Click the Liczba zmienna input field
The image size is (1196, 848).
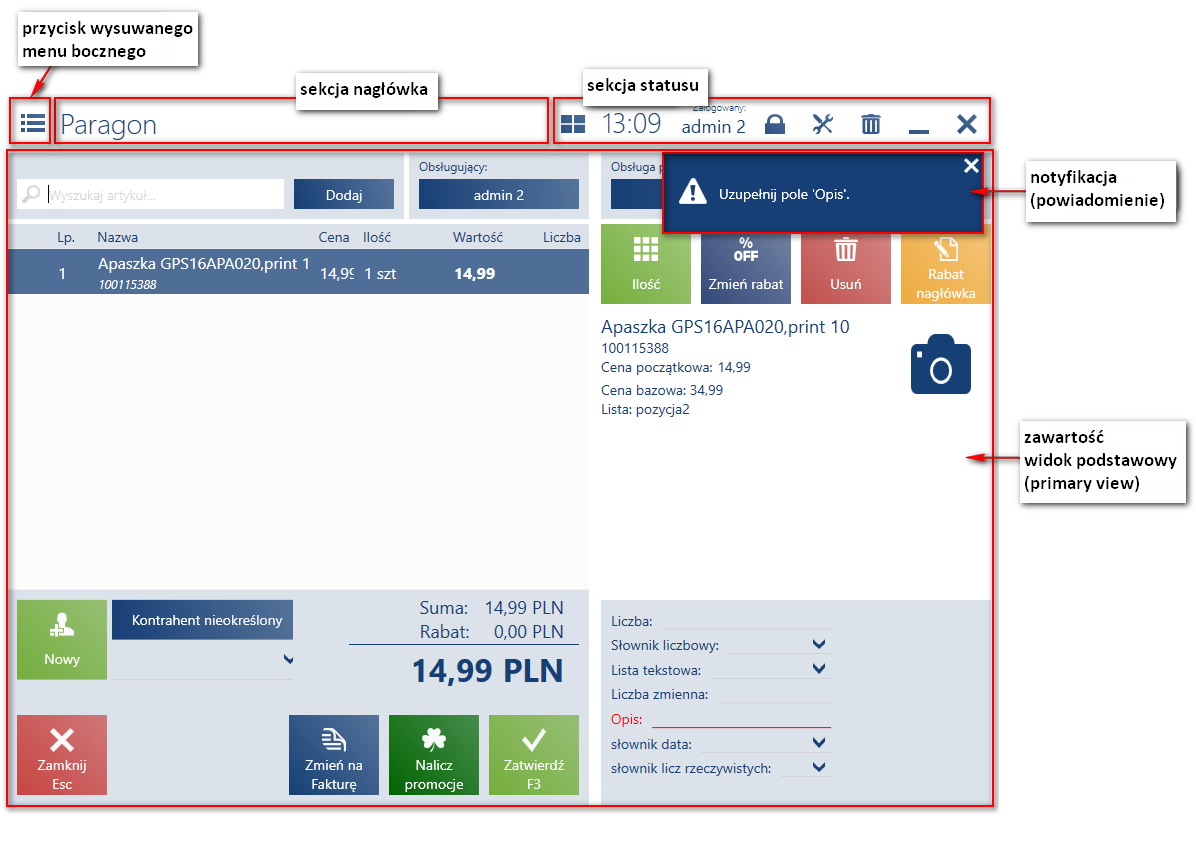[x=773, y=694]
